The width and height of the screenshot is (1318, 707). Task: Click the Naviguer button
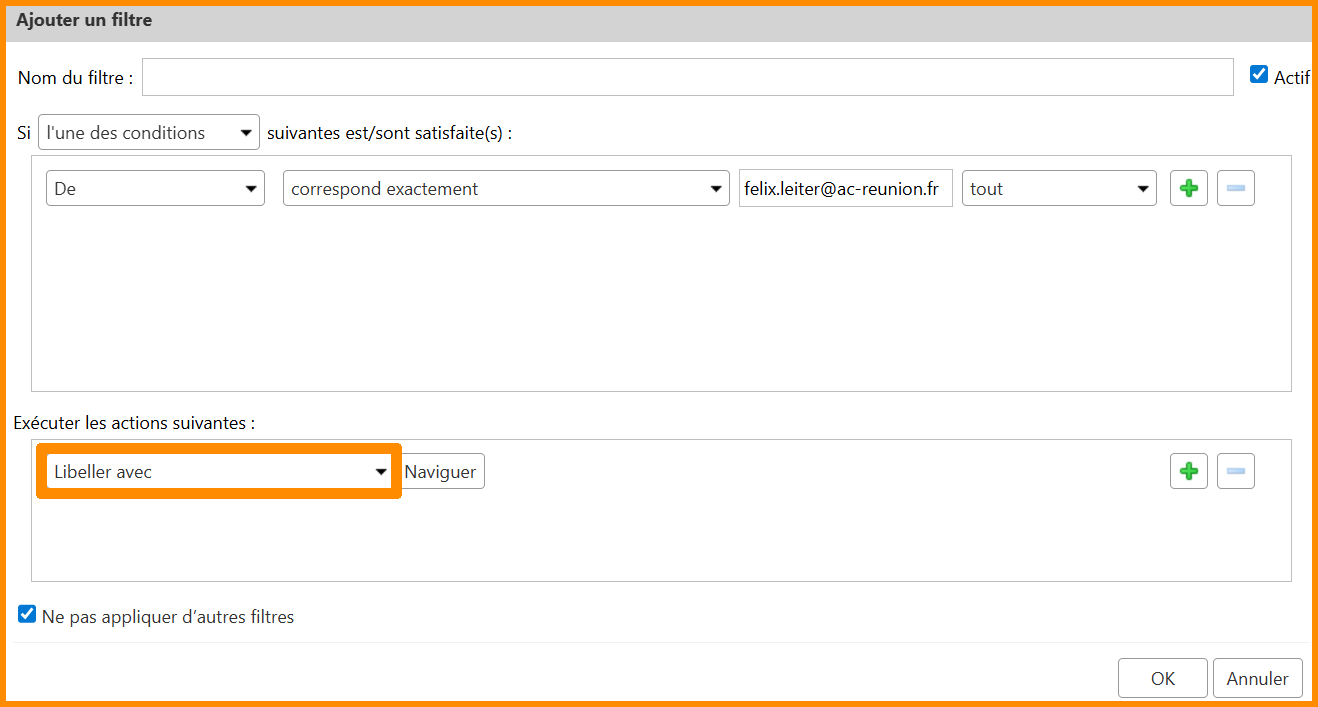click(440, 472)
